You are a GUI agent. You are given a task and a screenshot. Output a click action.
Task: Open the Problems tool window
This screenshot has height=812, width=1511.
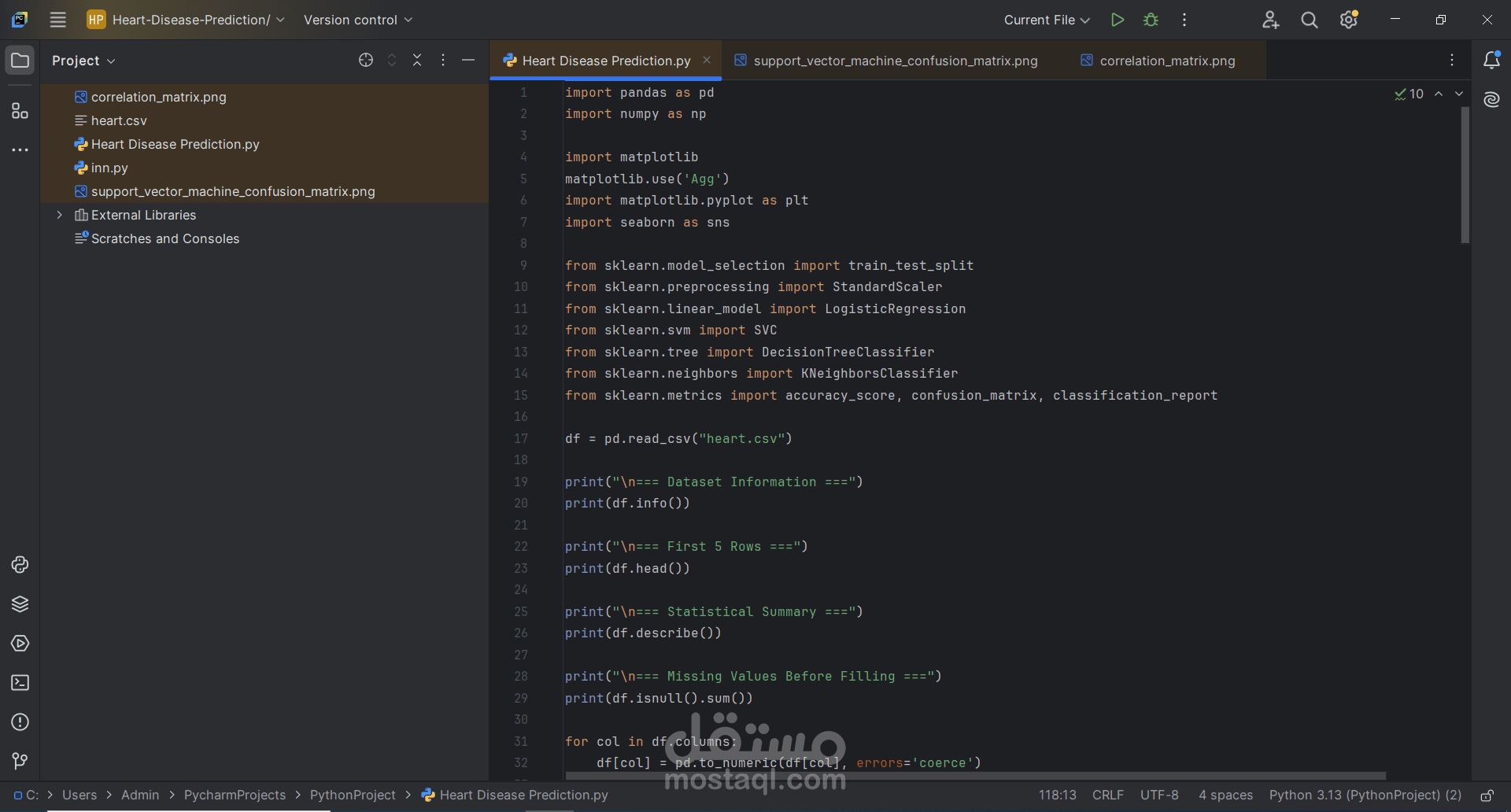pyautogui.click(x=20, y=722)
